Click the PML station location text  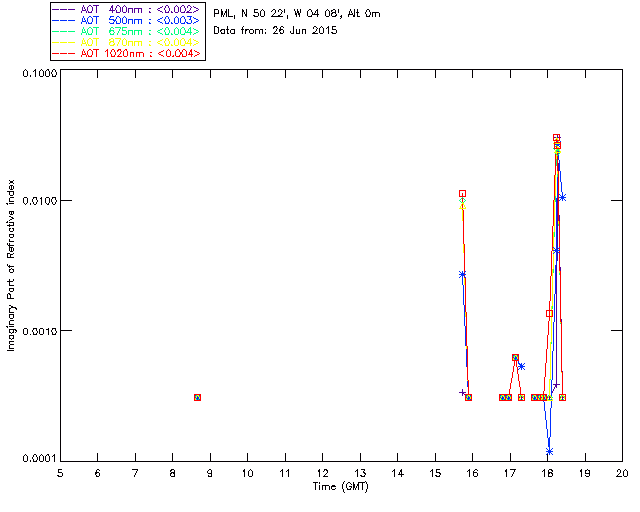296,14
